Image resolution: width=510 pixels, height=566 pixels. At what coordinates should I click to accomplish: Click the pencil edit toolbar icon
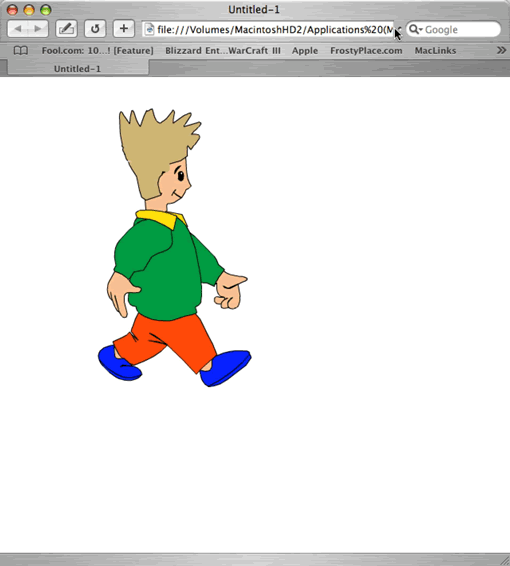66,29
